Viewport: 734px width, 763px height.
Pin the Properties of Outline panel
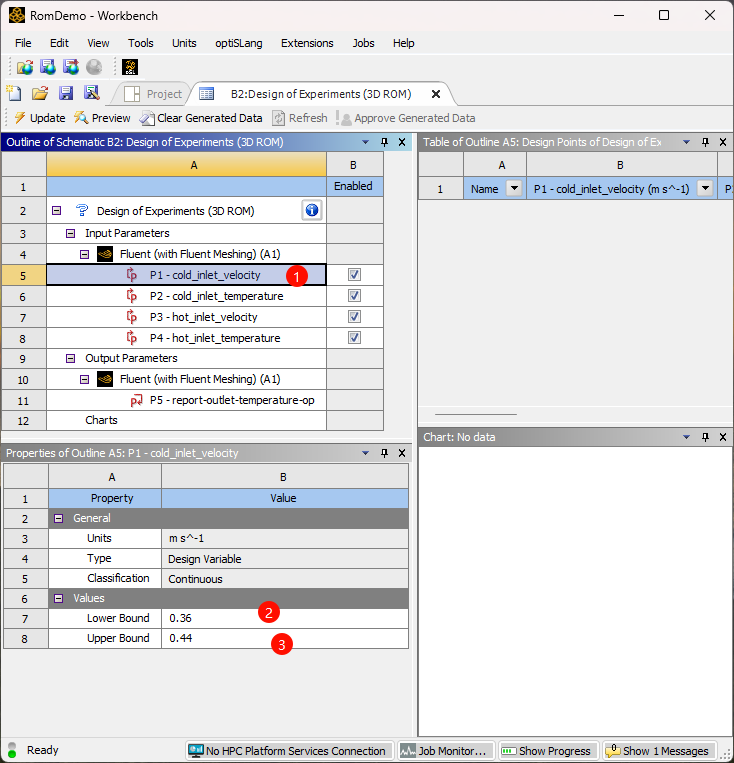coord(384,453)
